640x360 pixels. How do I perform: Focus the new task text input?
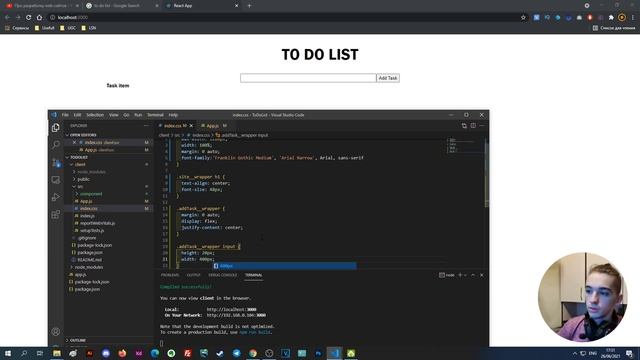308,78
